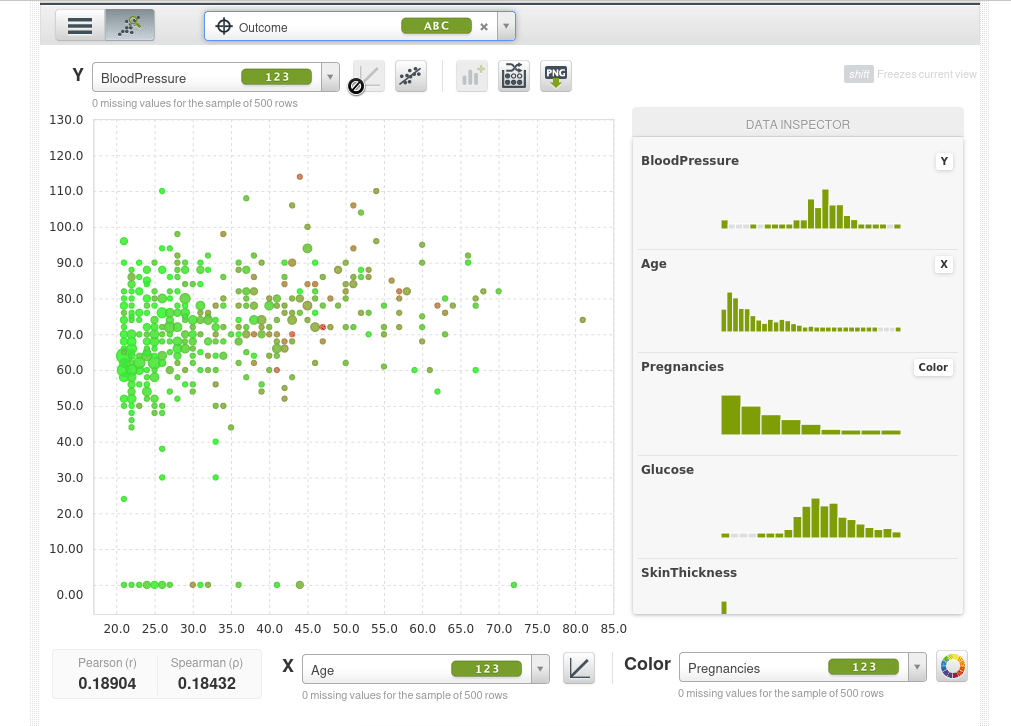Viewport: 1011px width, 726px height.
Task: Click the X badge next to Age
Action: point(943,264)
